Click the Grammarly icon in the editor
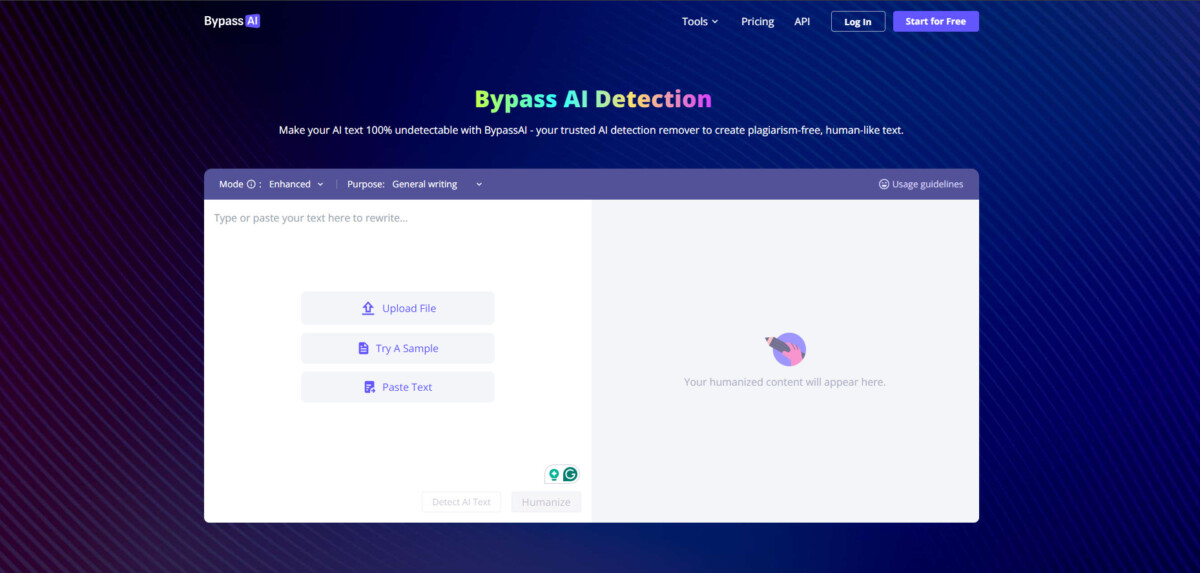Image resolution: width=1200 pixels, height=573 pixels. coord(570,474)
